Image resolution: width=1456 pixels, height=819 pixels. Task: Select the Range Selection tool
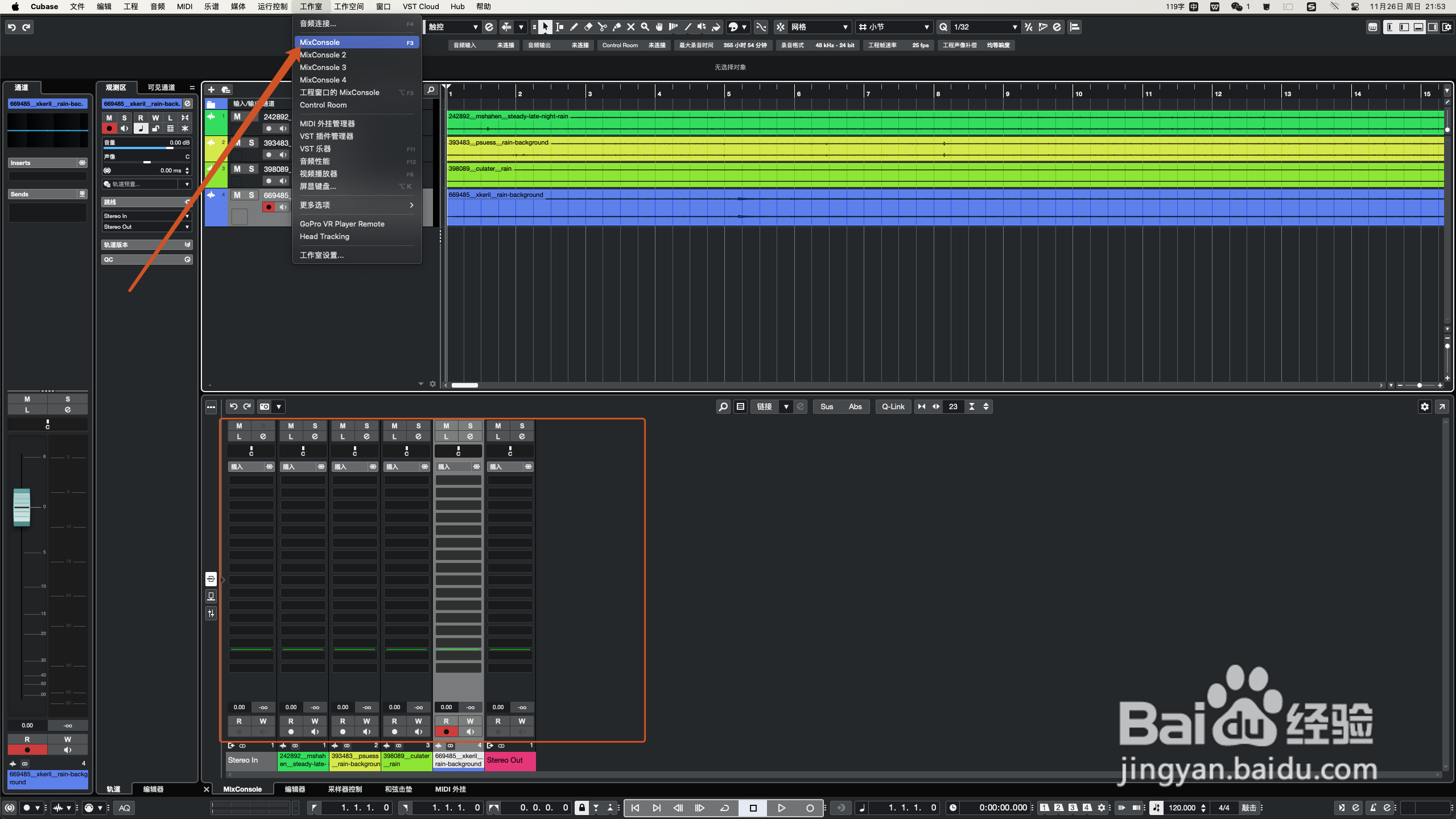(559, 27)
